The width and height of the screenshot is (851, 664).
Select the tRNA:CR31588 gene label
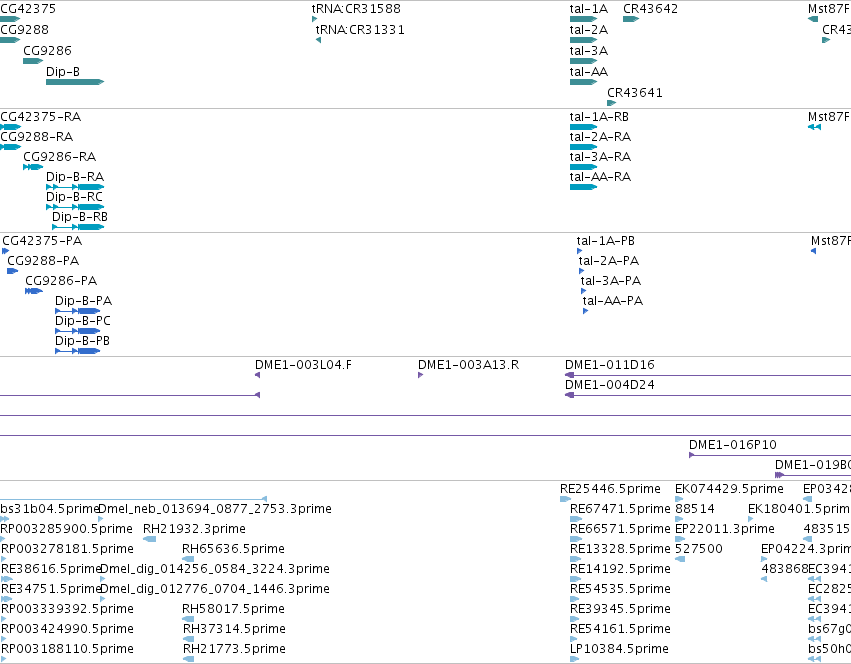[356, 9]
